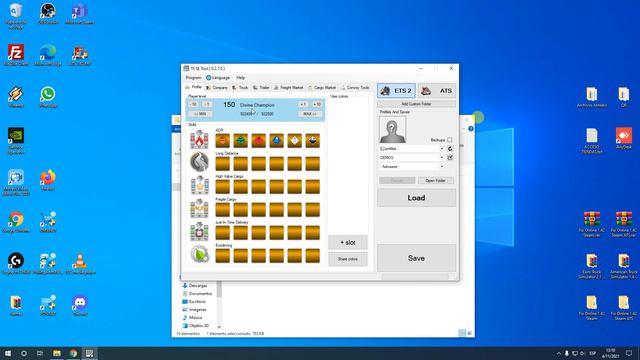Switch to the Company tab
Viewport: 640px width, 360px height.
point(217,88)
